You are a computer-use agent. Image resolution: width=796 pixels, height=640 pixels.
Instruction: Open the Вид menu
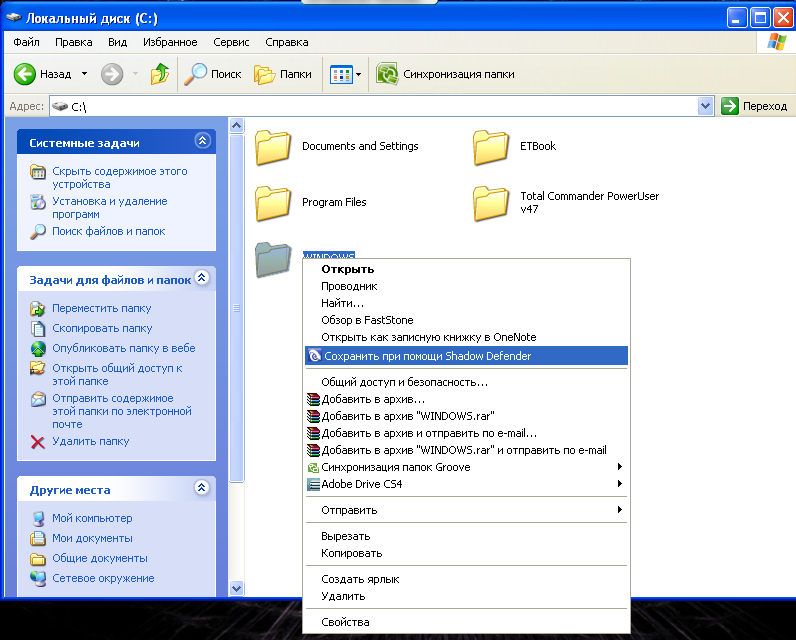(x=117, y=42)
